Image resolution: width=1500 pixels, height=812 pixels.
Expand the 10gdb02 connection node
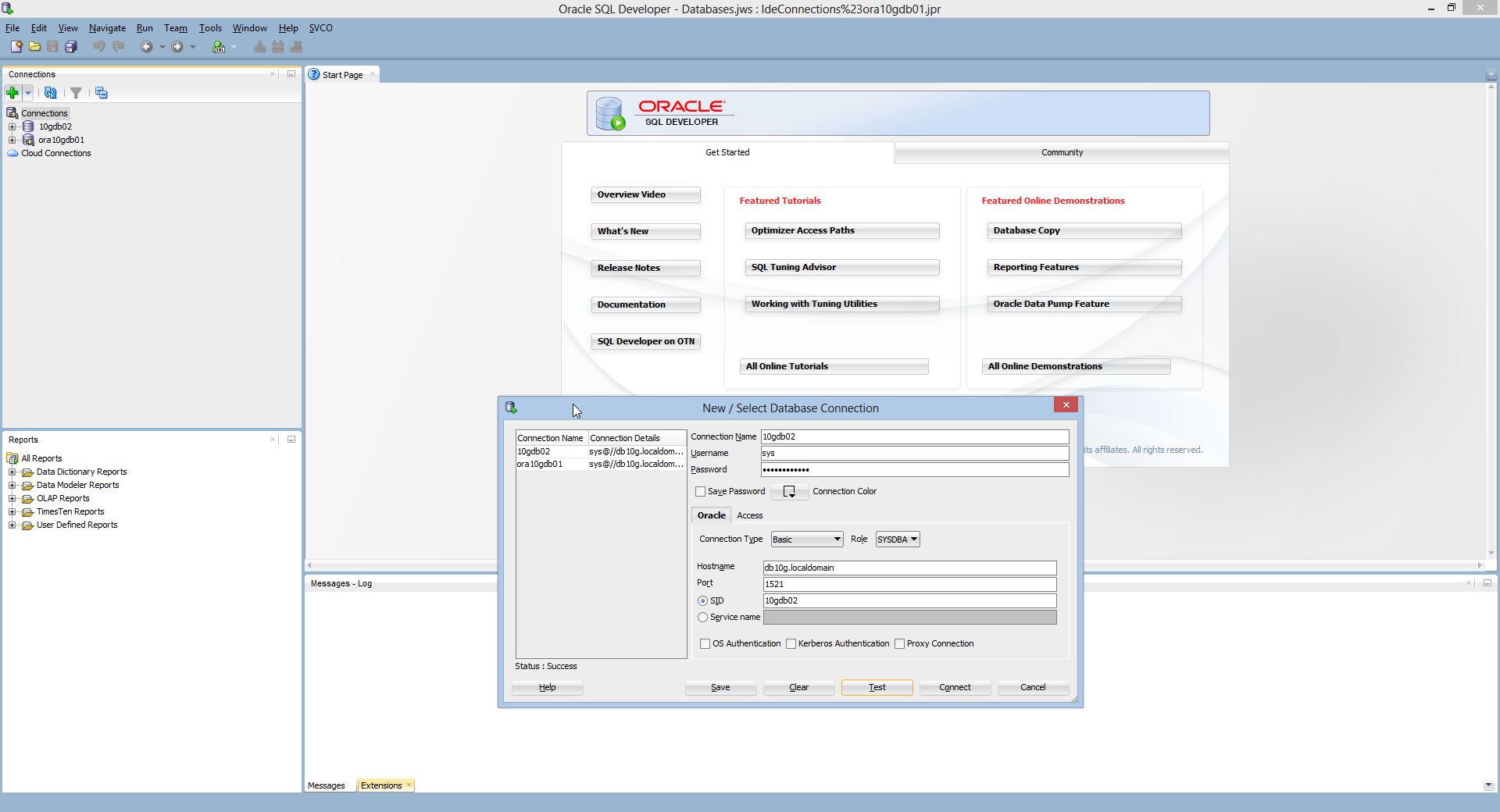12,126
